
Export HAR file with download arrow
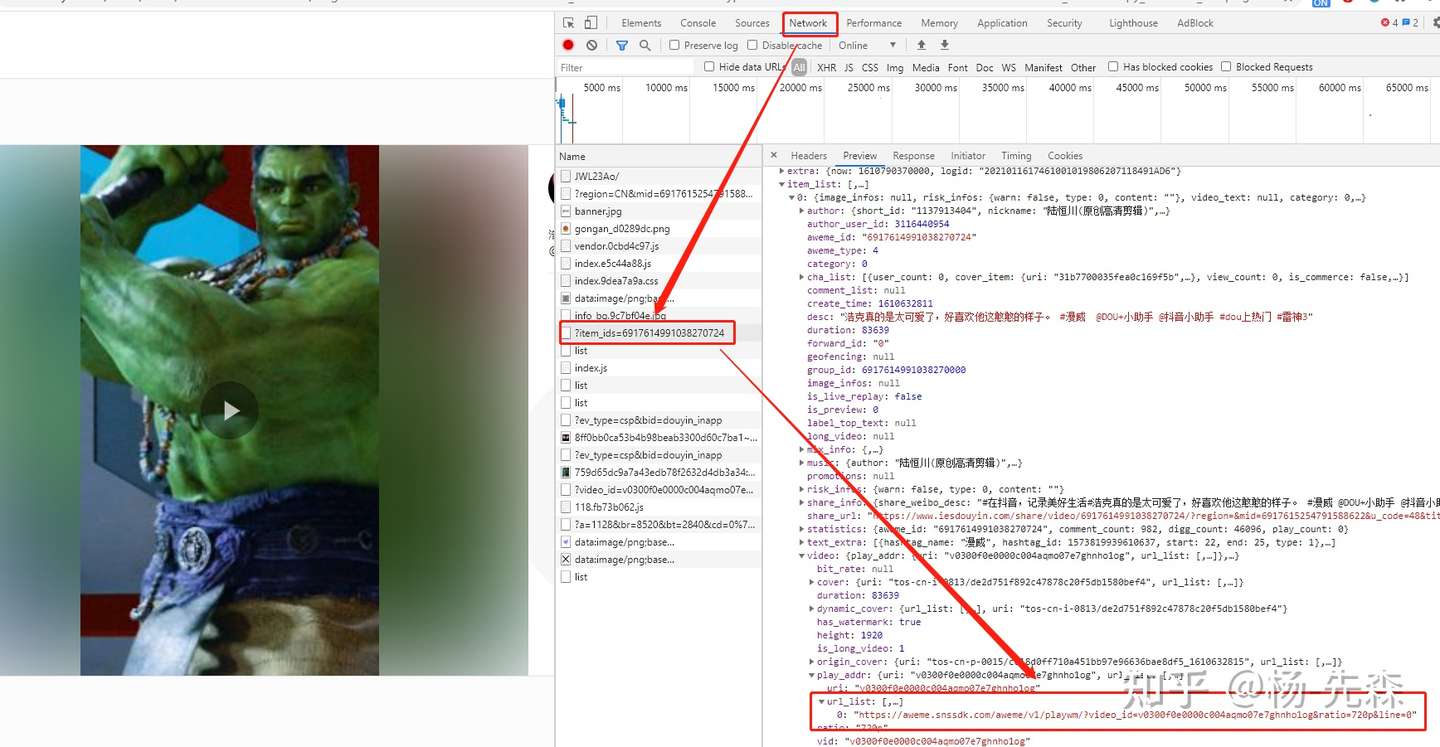coord(944,45)
